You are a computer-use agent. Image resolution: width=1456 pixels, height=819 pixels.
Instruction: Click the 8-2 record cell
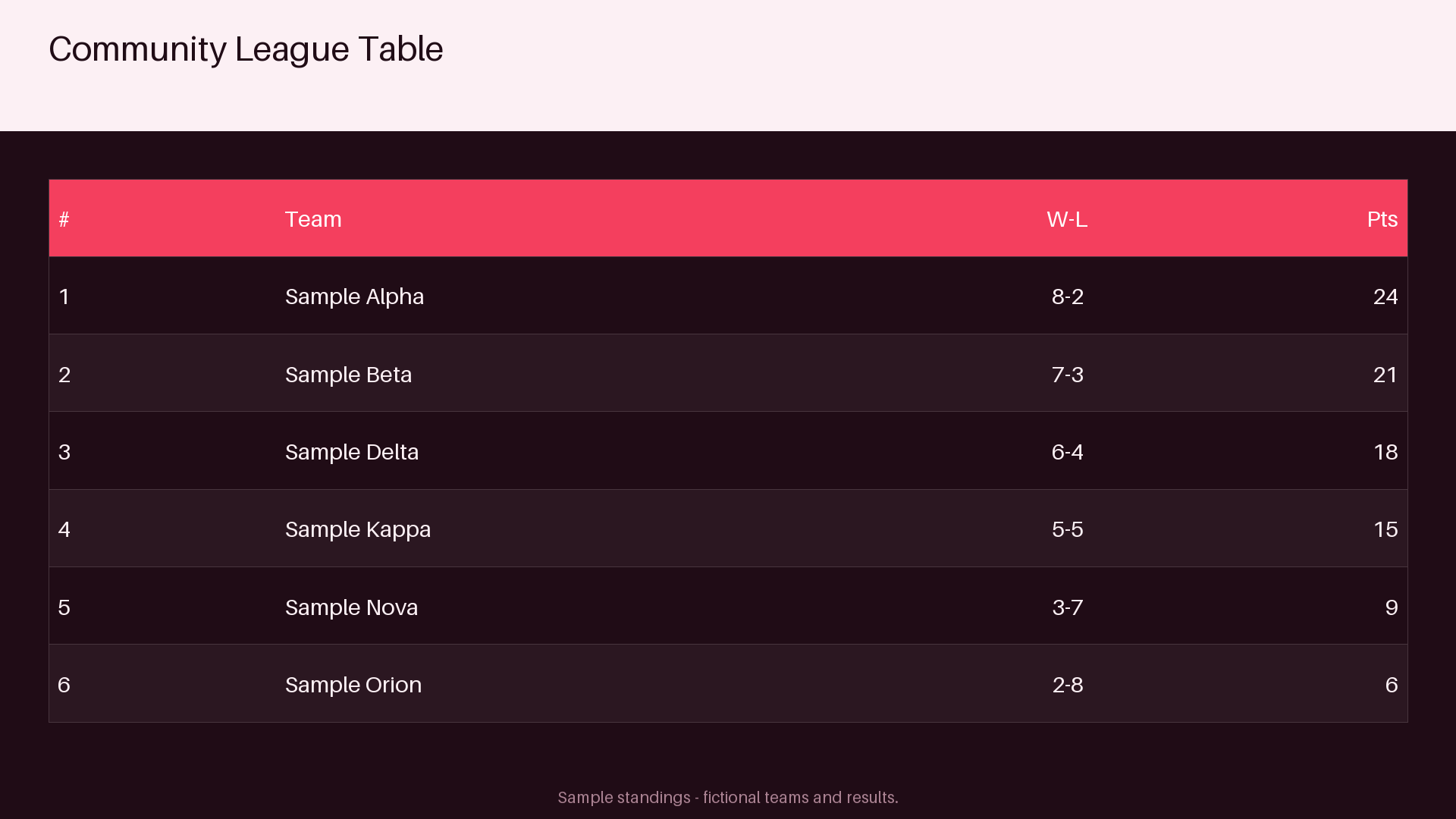click(x=1067, y=297)
